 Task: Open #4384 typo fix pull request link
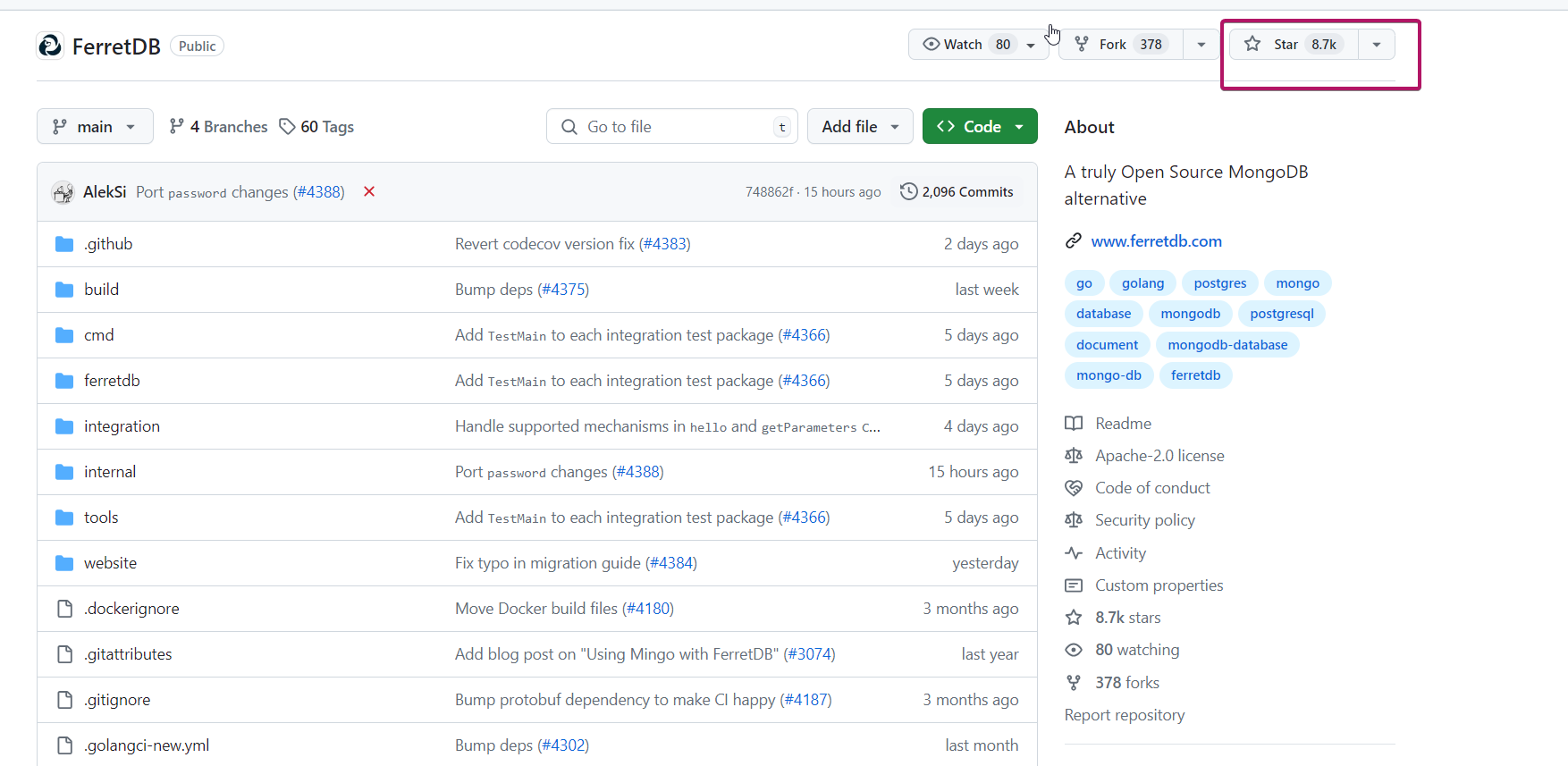tap(671, 563)
